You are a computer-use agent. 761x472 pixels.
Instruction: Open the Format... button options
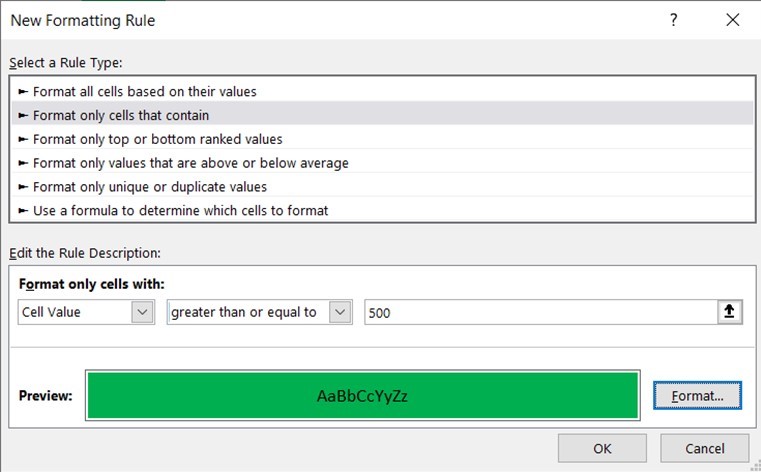pos(697,396)
